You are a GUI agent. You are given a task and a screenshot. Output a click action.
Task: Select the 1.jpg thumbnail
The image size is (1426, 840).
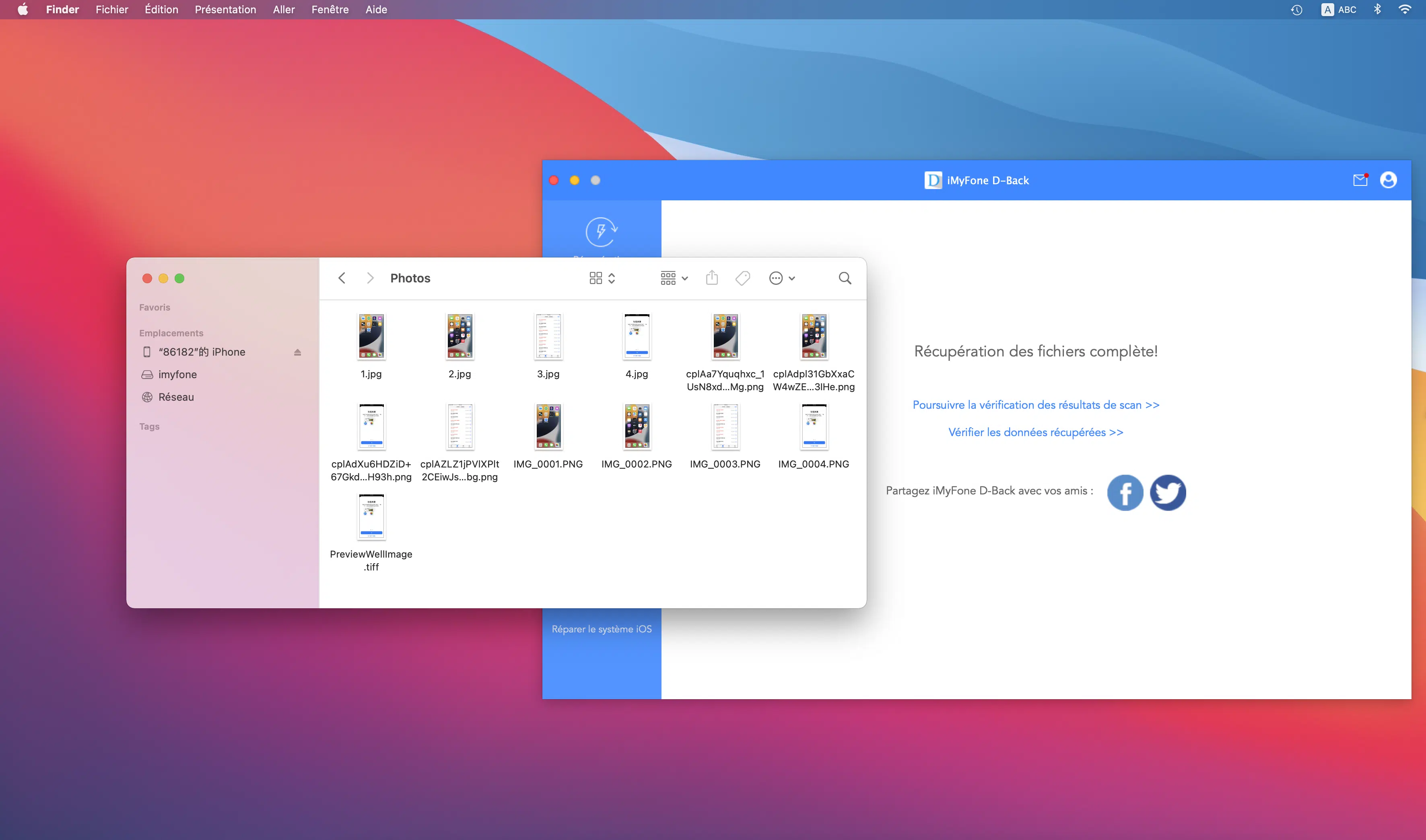tap(371, 336)
